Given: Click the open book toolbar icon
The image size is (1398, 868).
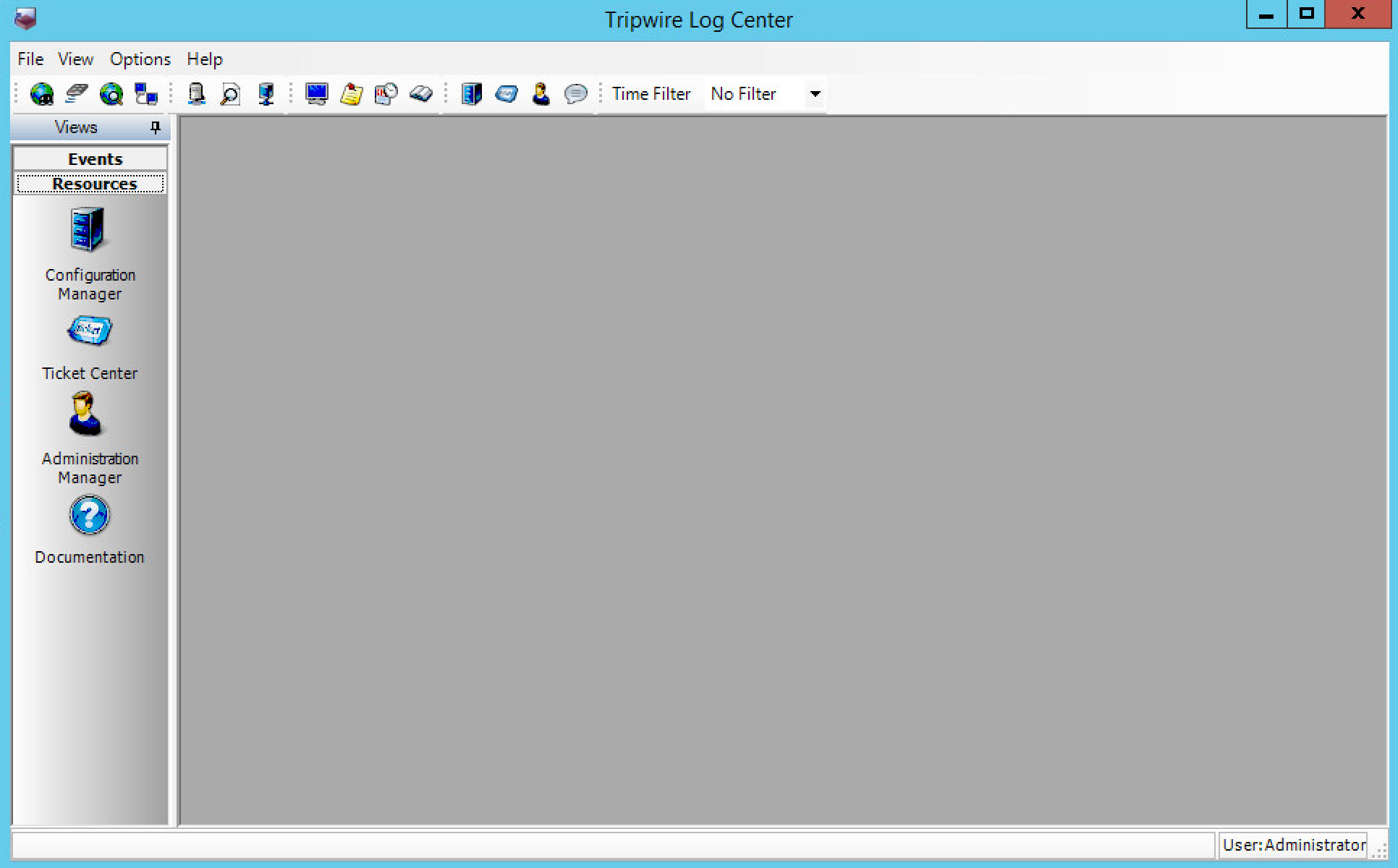Looking at the screenshot, I should tap(420, 94).
